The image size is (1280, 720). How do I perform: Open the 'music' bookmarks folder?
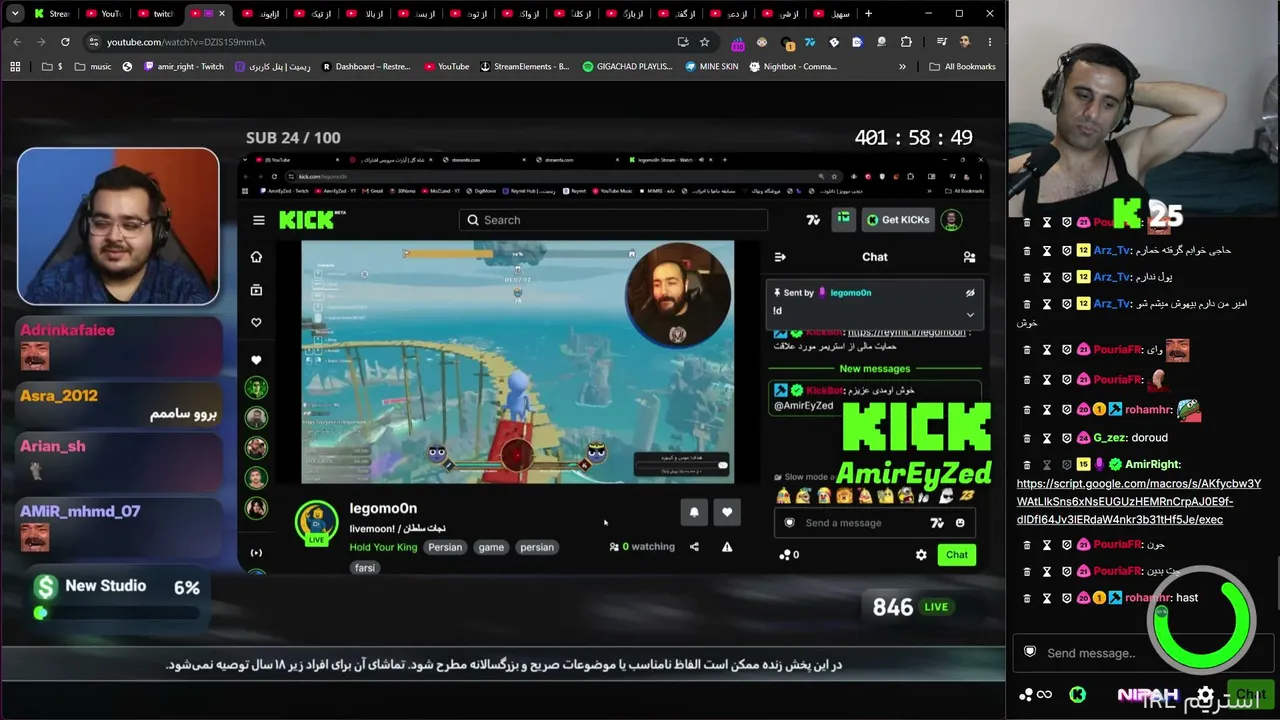point(93,67)
